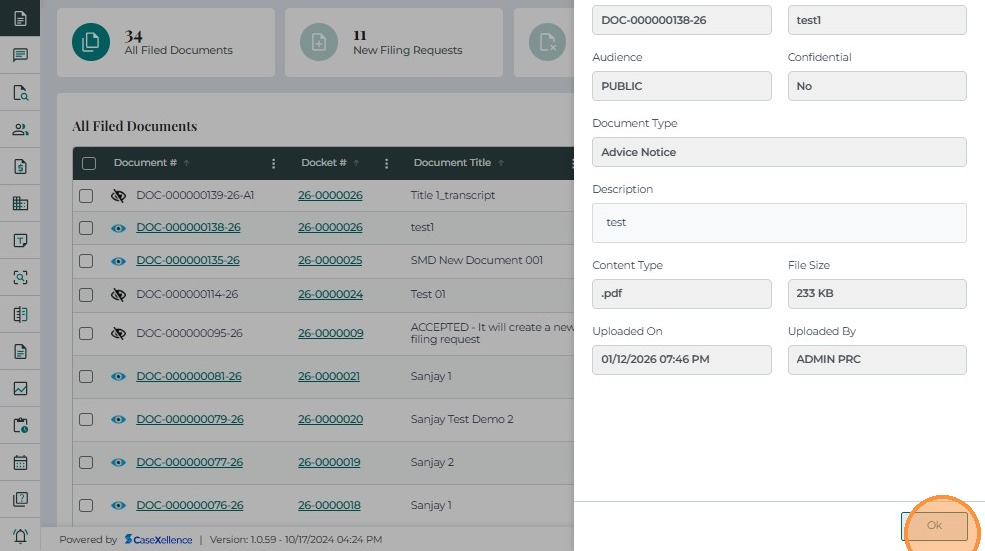Check the box for DOC-000000135-26 row

[86, 261]
